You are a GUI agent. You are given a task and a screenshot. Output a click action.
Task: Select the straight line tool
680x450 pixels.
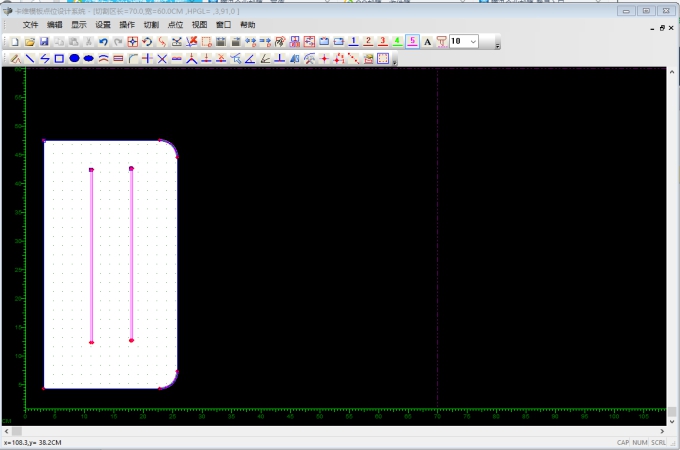[30, 59]
